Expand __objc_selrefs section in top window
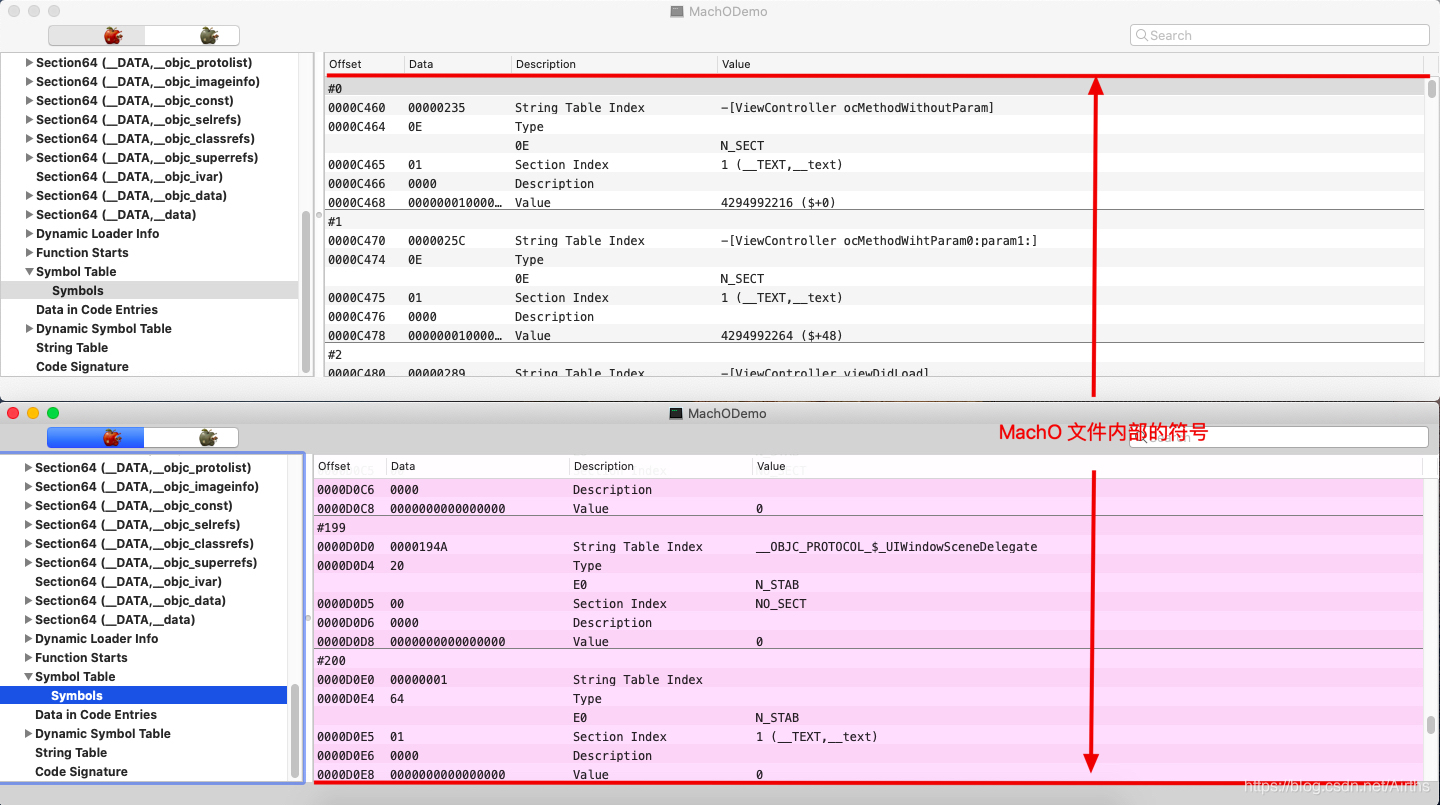 click(x=29, y=120)
